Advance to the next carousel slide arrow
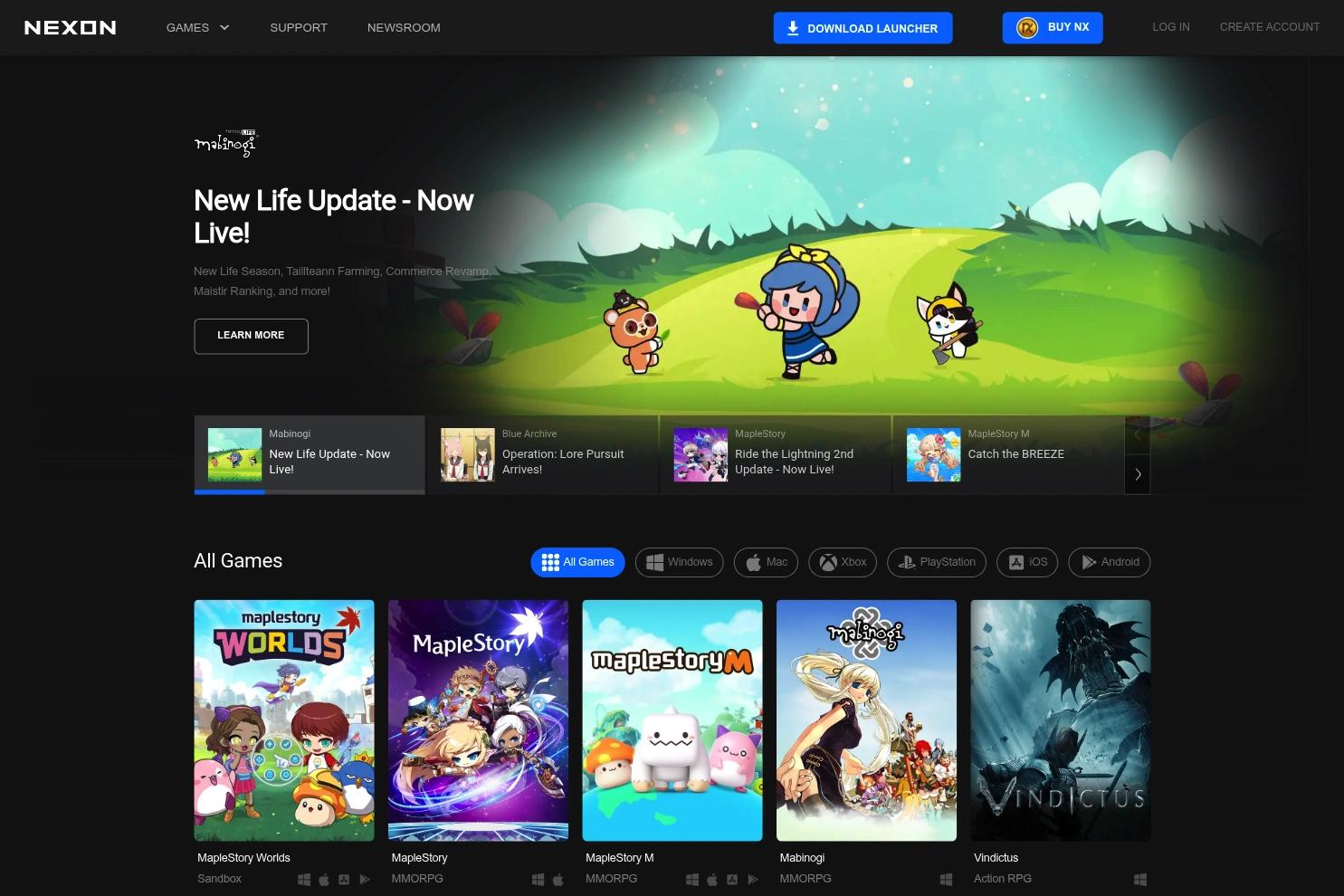This screenshot has width=1344, height=896. point(1138,474)
